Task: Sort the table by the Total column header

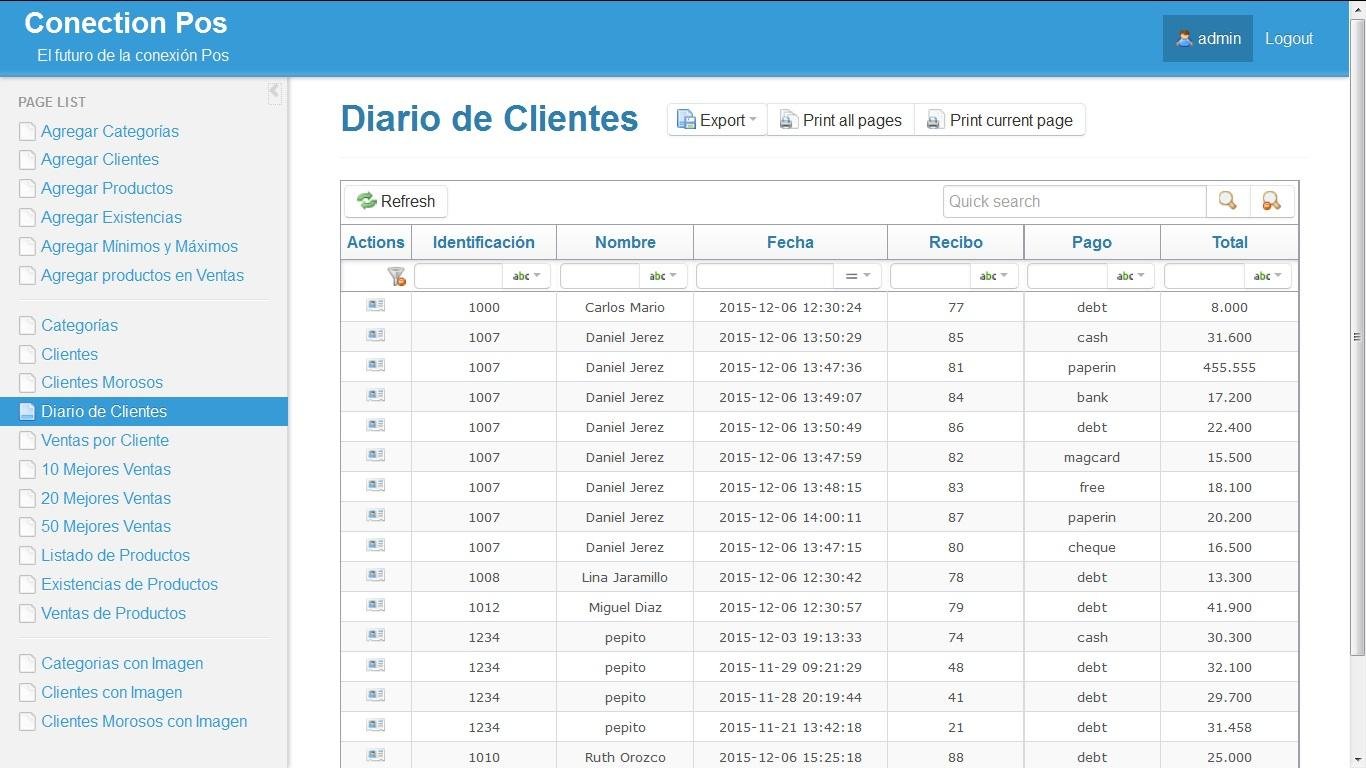Action: (x=1229, y=242)
